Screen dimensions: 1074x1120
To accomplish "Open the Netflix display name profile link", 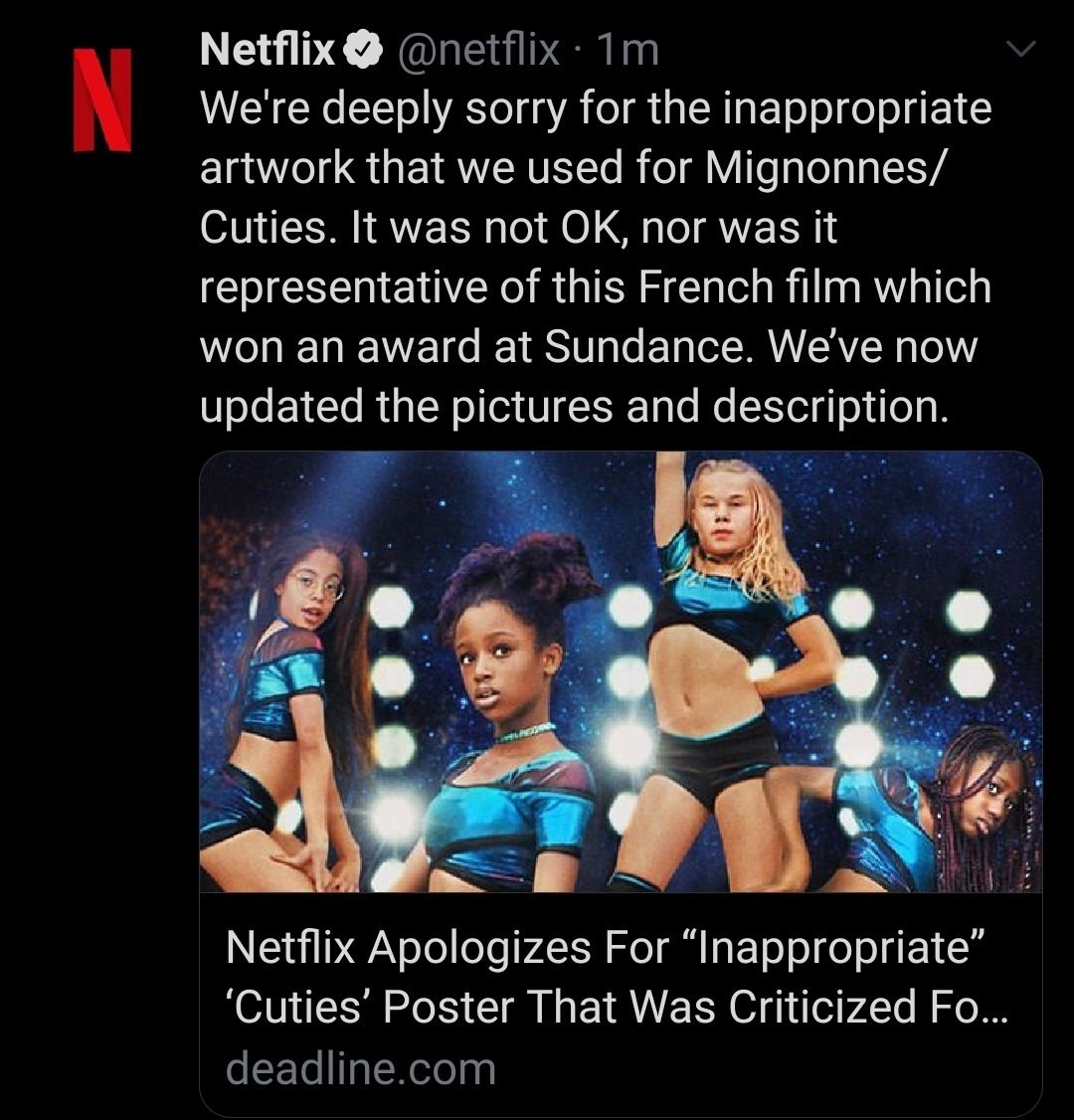I will [268, 50].
